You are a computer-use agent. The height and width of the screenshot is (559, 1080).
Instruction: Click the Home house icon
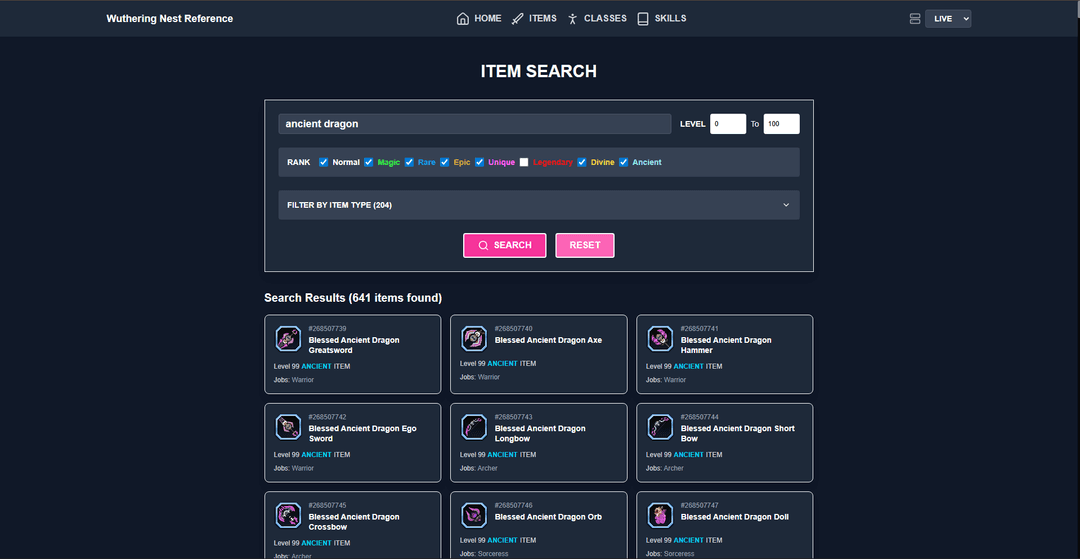[x=463, y=19]
